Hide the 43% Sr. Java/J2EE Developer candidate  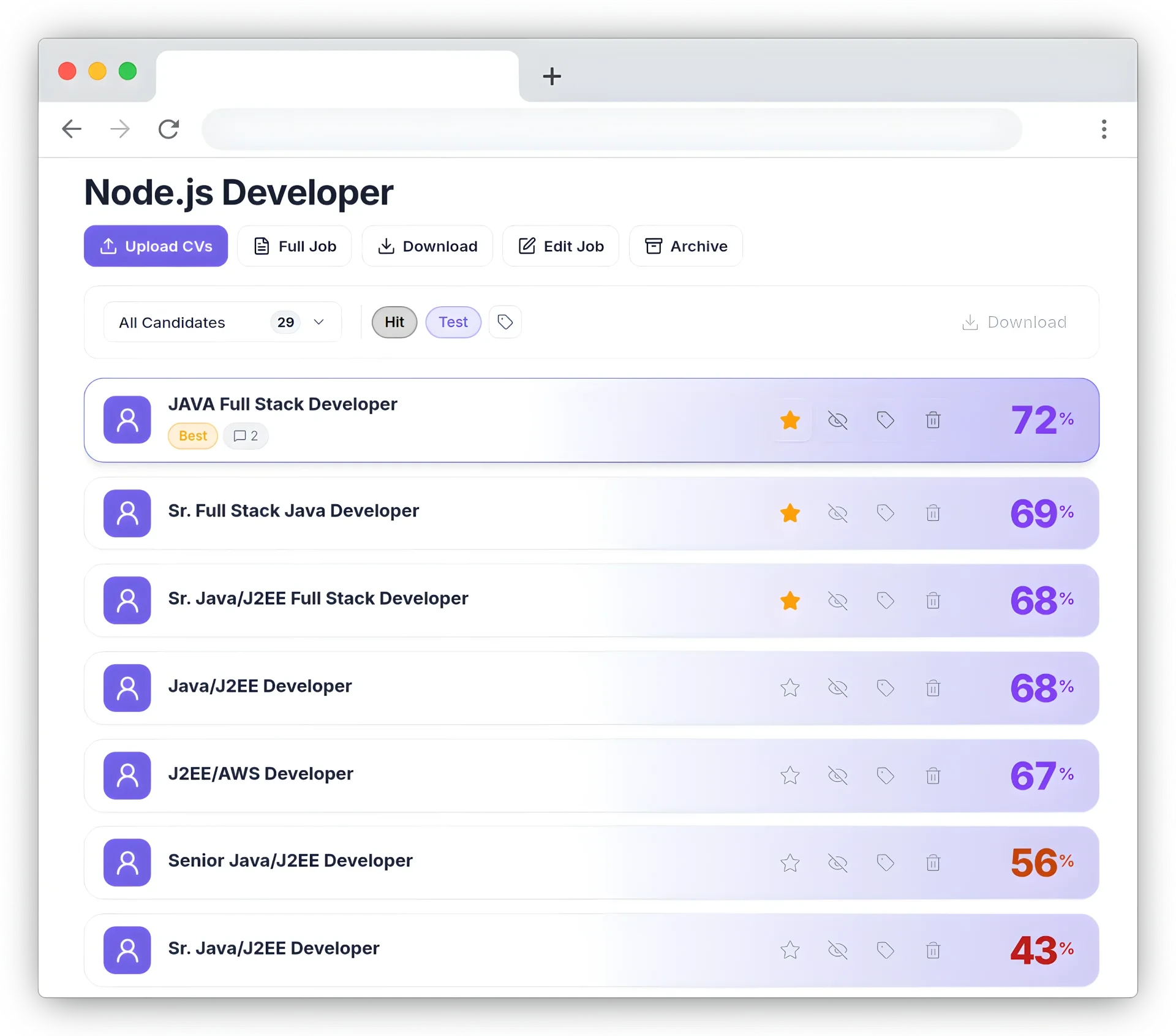(x=838, y=951)
